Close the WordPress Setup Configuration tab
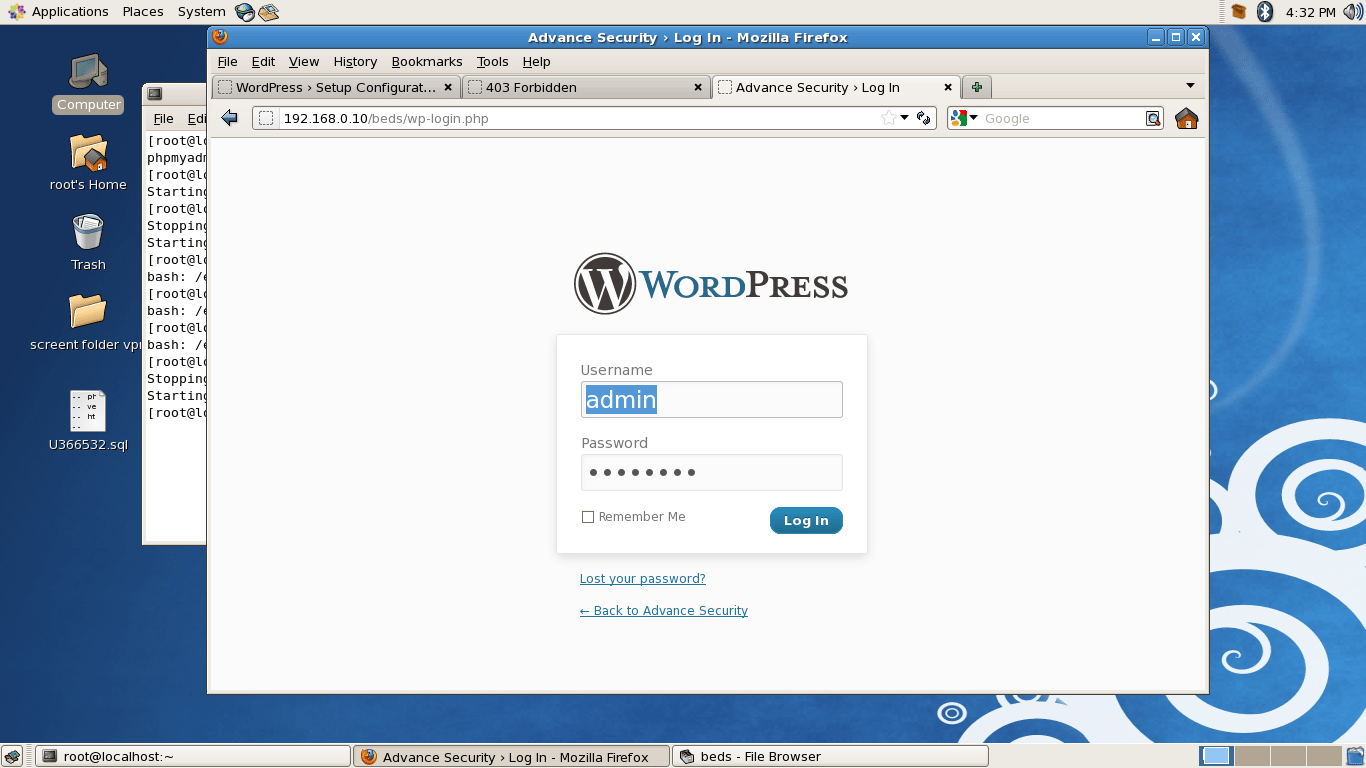The image size is (1366, 768). [x=448, y=87]
